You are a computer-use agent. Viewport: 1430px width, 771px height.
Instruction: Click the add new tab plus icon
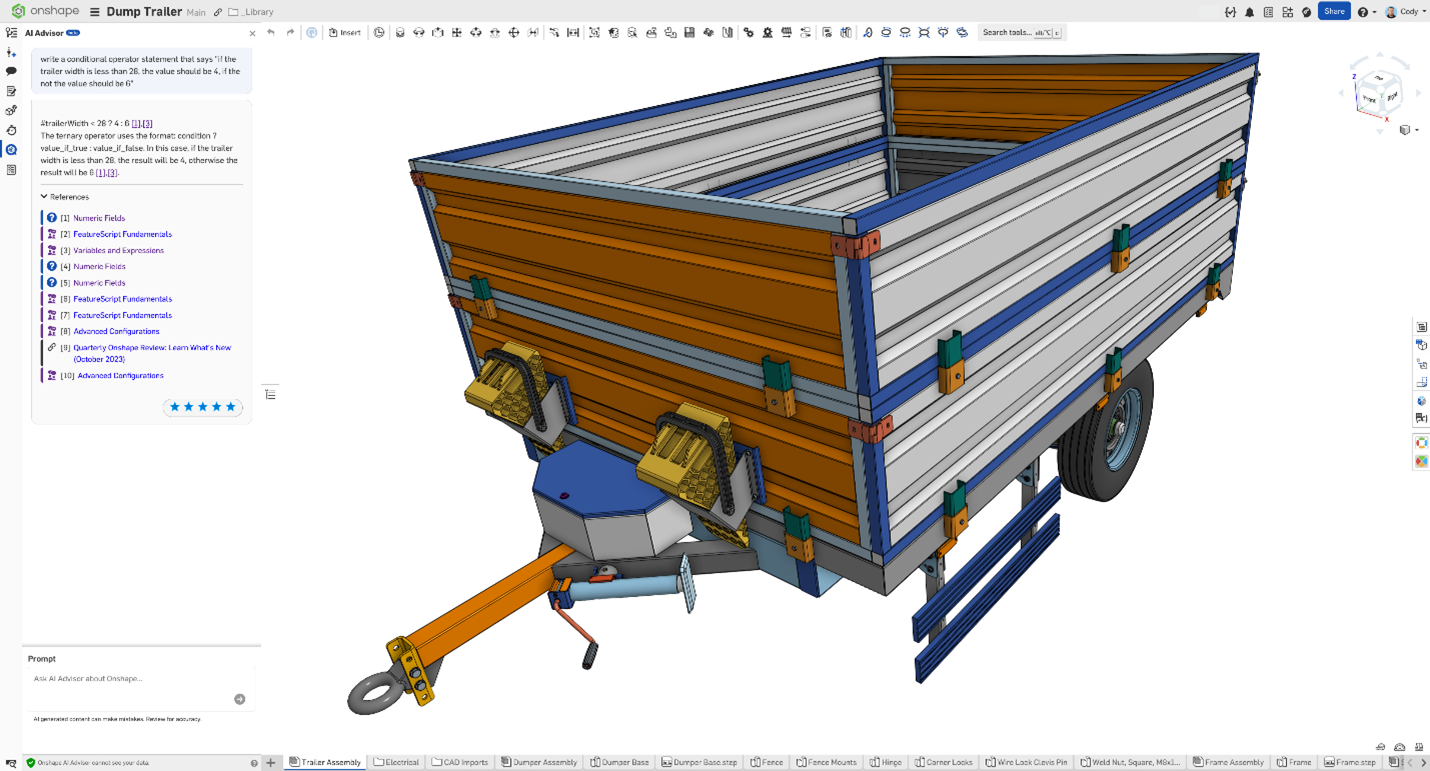[x=271, y=763]
